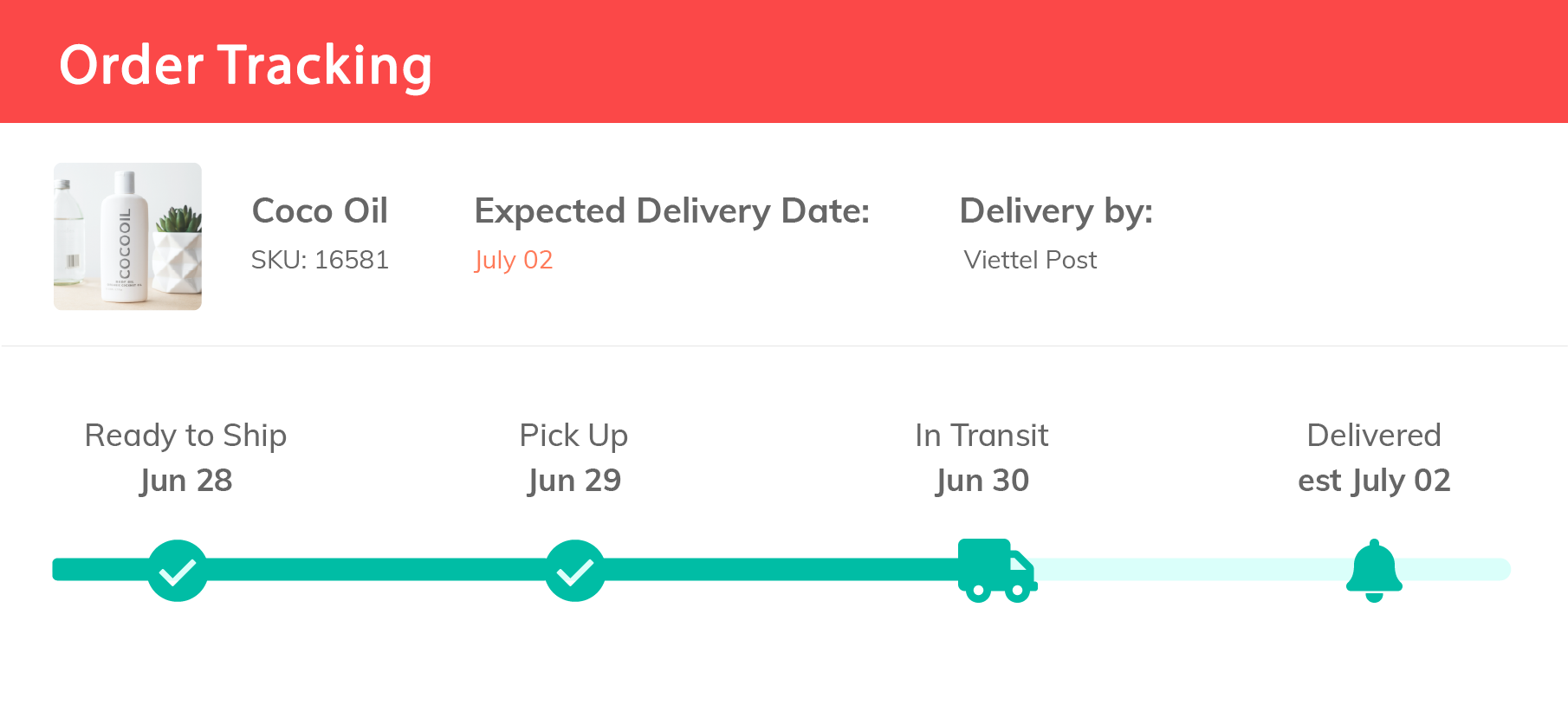Viewport: 1568px width, 724px height.
Task: Open the Coco Oil product thumbnail
Action: [127, 236]
